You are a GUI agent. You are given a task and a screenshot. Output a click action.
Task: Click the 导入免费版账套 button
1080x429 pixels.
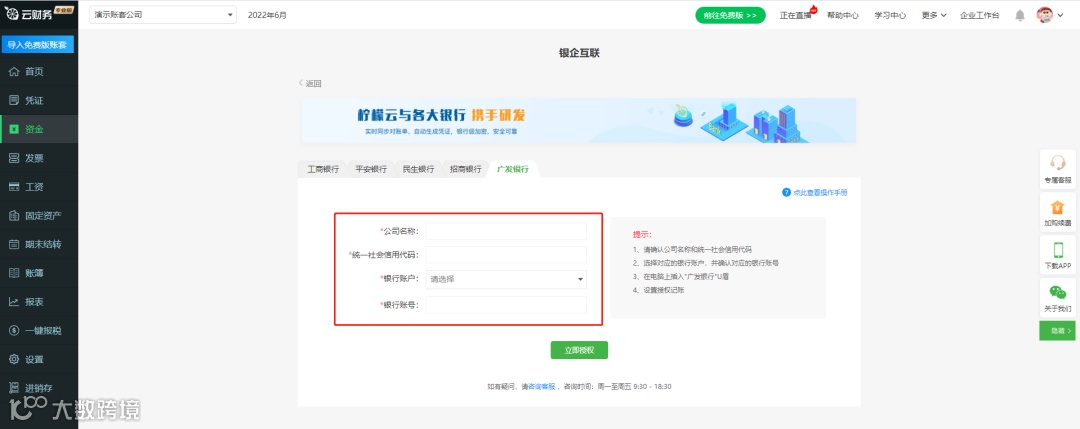[37, 45]
